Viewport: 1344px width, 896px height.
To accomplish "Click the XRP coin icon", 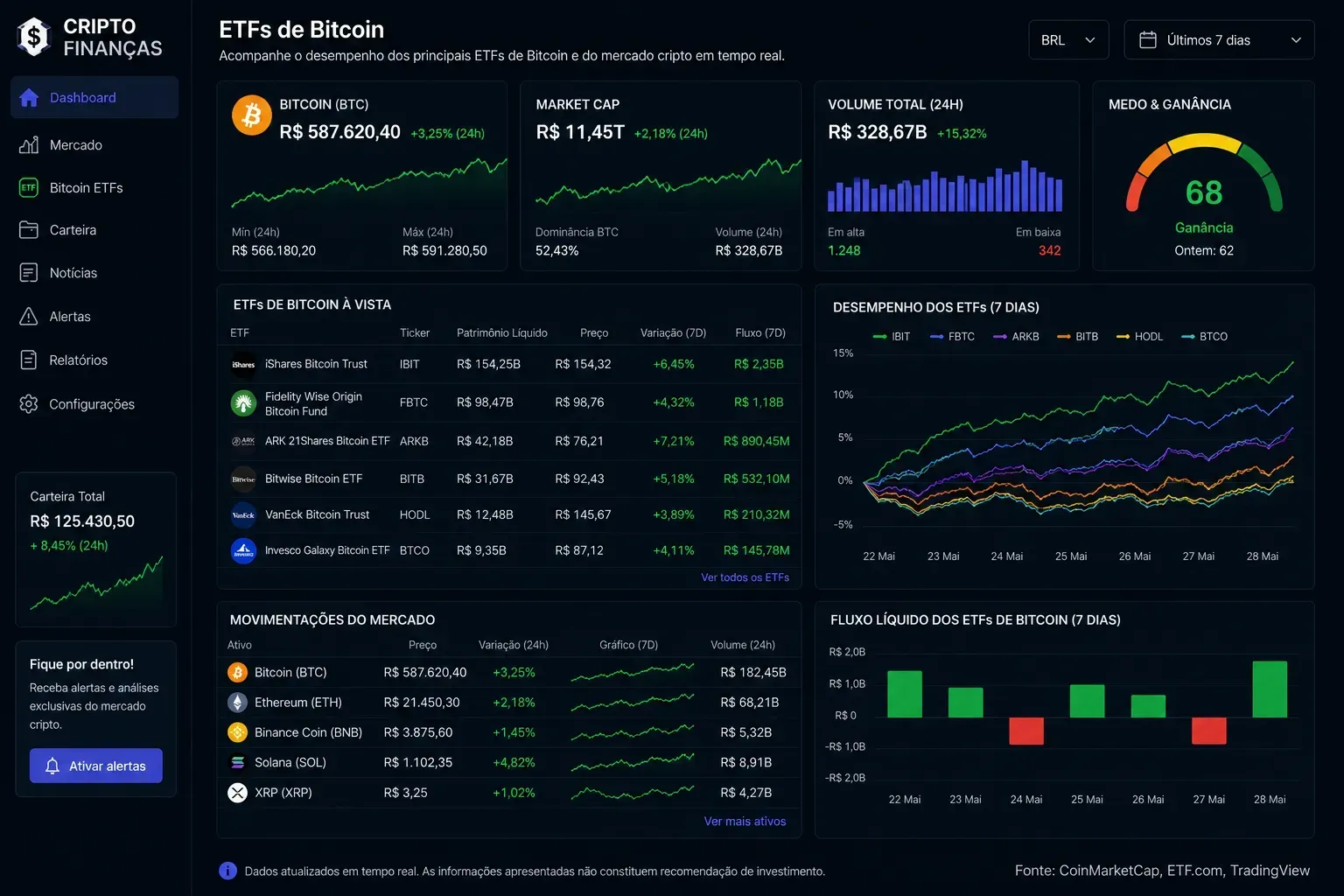I will tap(237, 793).
